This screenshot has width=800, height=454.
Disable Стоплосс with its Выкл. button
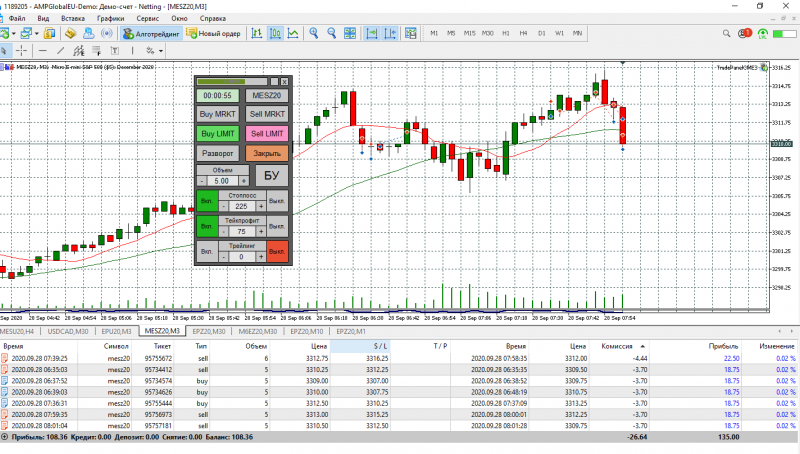pyautogui.click(x=277, y=201)
